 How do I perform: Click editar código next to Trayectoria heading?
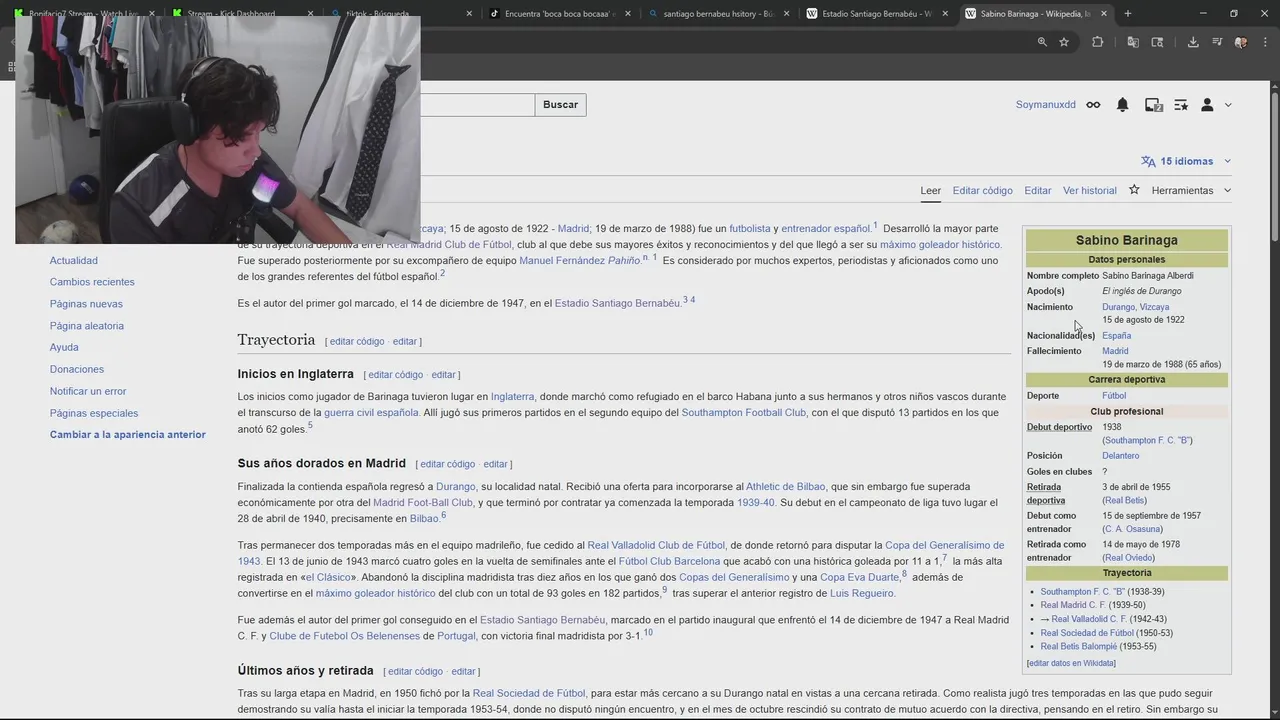[357, 341]
